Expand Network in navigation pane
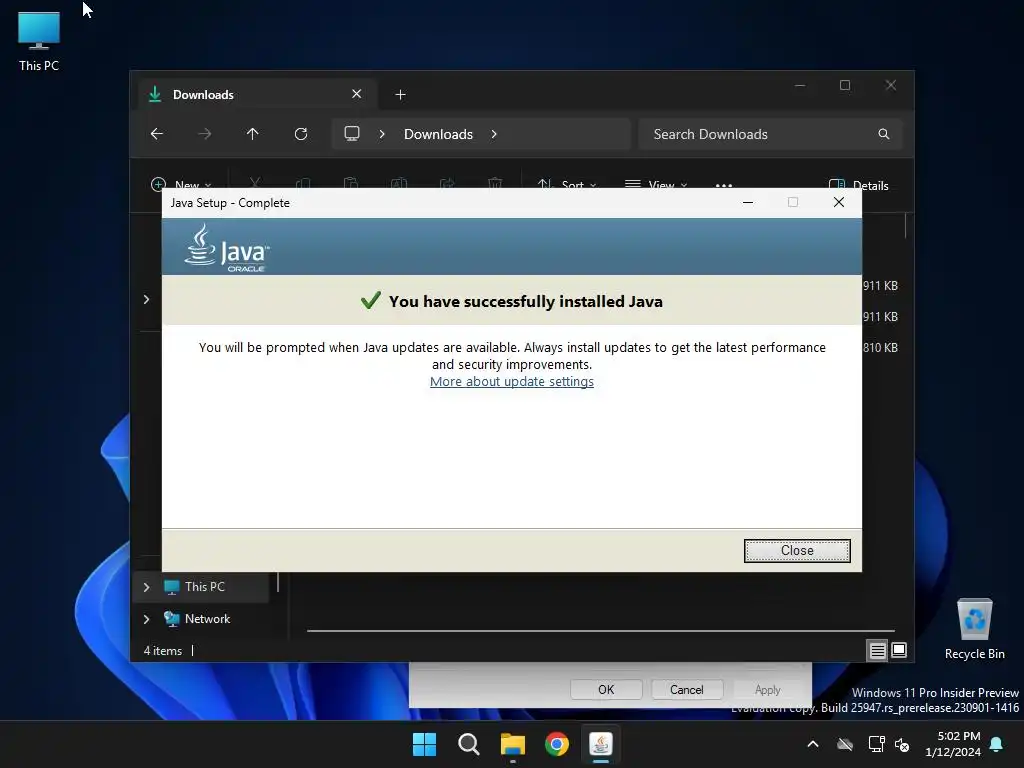This screenshot has height=768, width=1024. tap(146, 619)
